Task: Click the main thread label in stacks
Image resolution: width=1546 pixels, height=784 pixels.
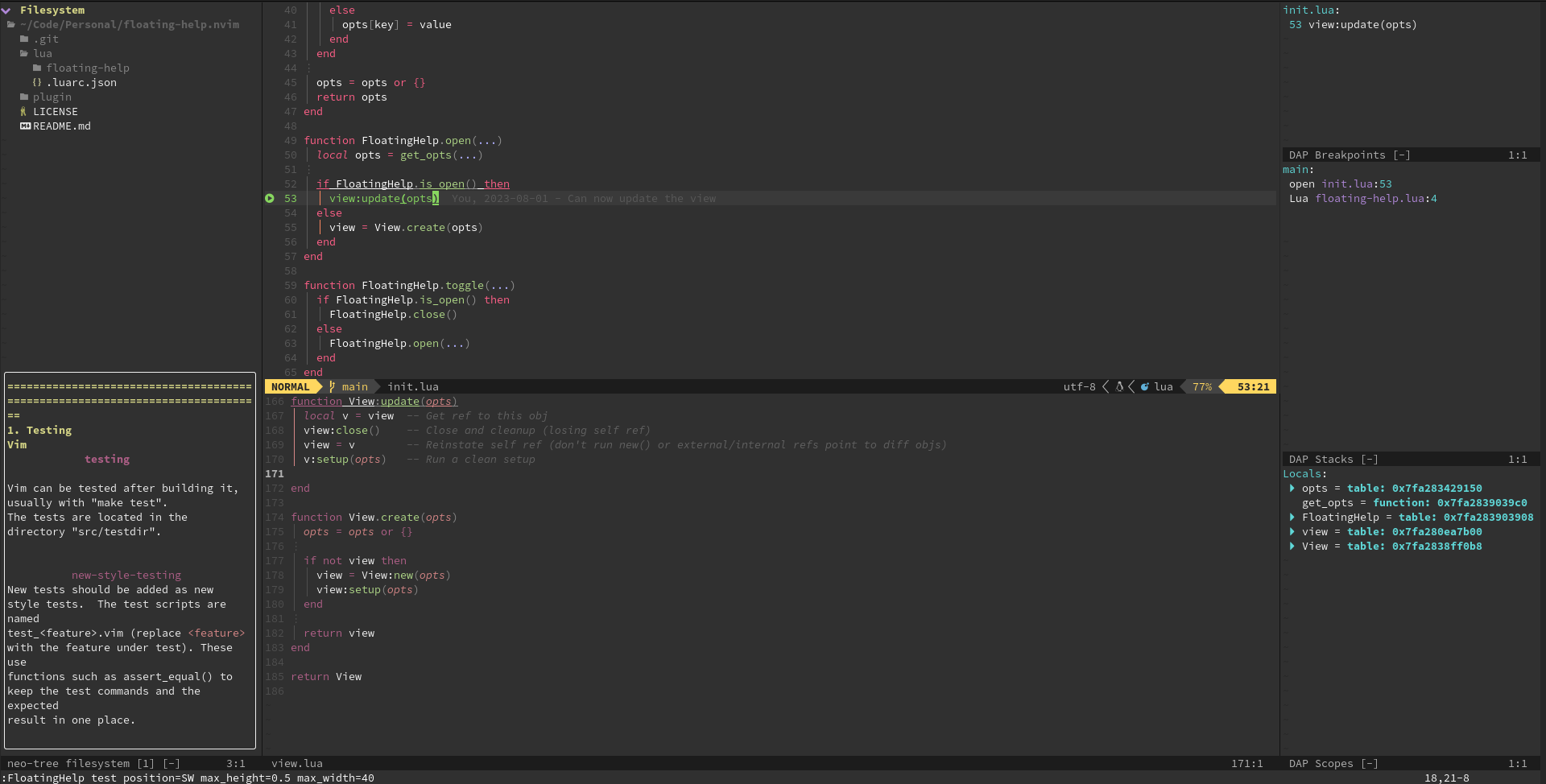Action: 1298,170
